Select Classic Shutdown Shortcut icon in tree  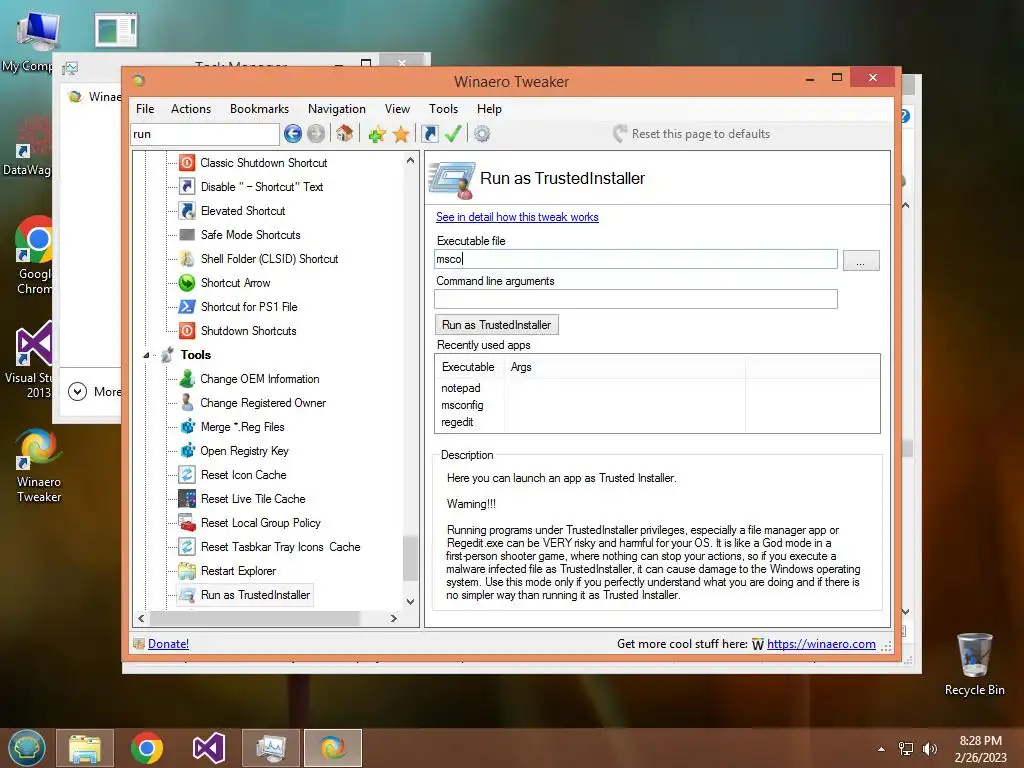click(187, 163)
